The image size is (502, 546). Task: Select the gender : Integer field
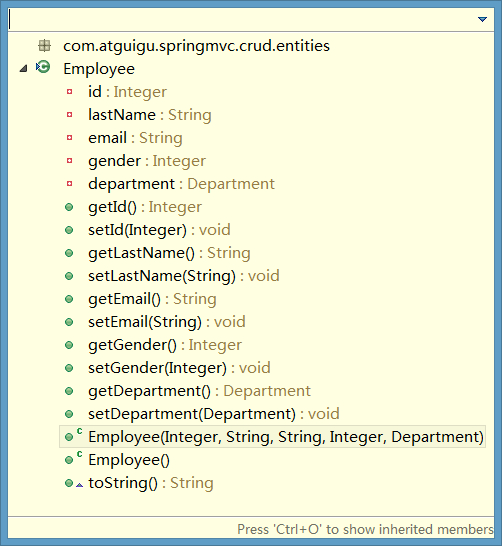(x=147, y=161)
